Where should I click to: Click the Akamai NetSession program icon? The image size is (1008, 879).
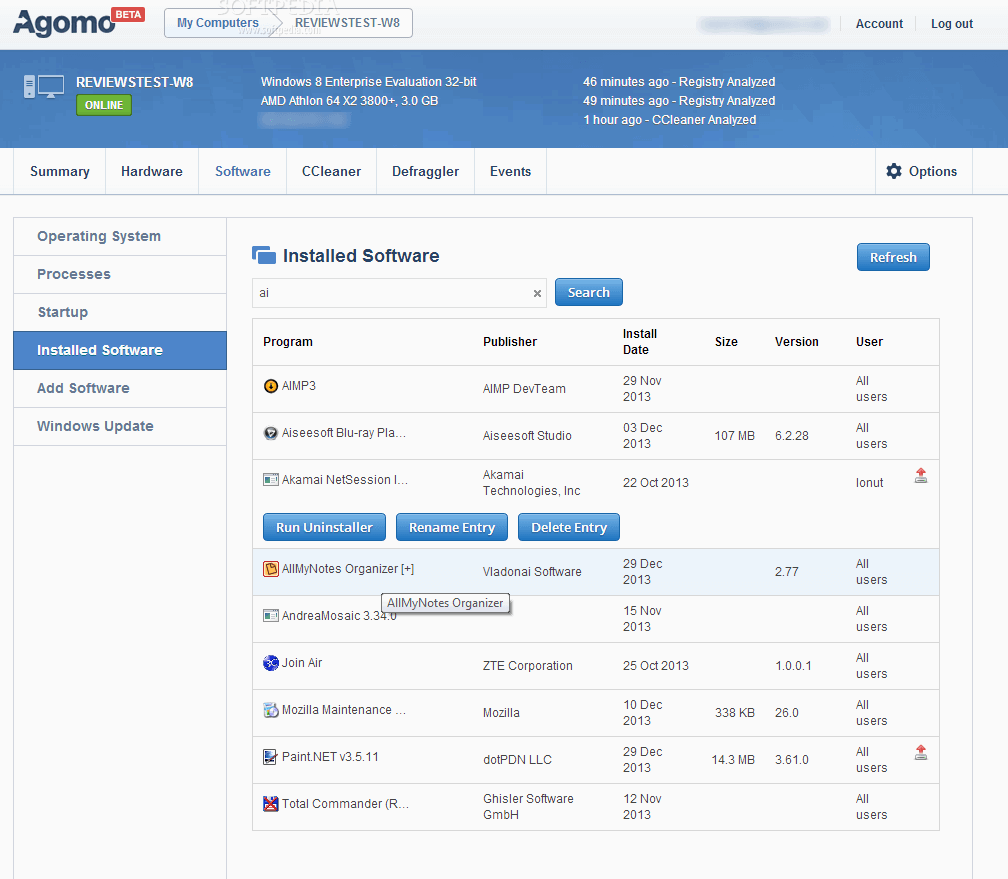[271, 480]
